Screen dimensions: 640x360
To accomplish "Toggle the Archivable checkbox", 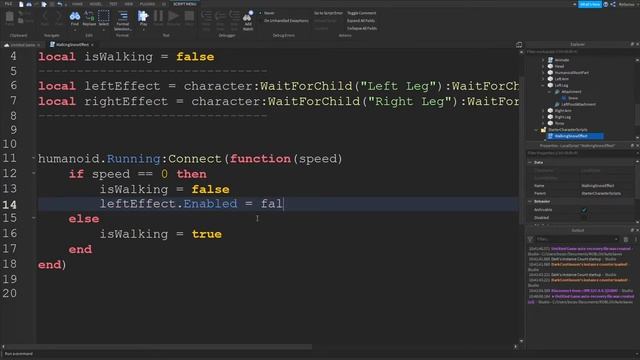I will 584,210.
